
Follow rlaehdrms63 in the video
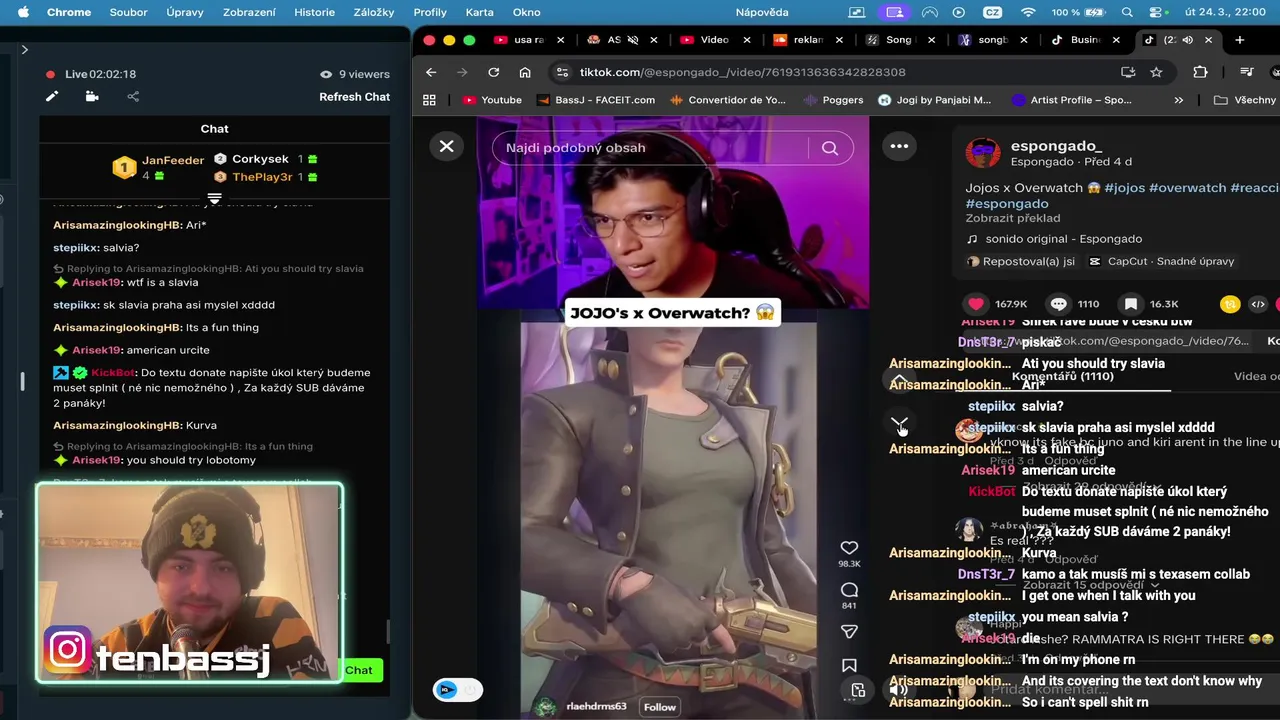660,707
